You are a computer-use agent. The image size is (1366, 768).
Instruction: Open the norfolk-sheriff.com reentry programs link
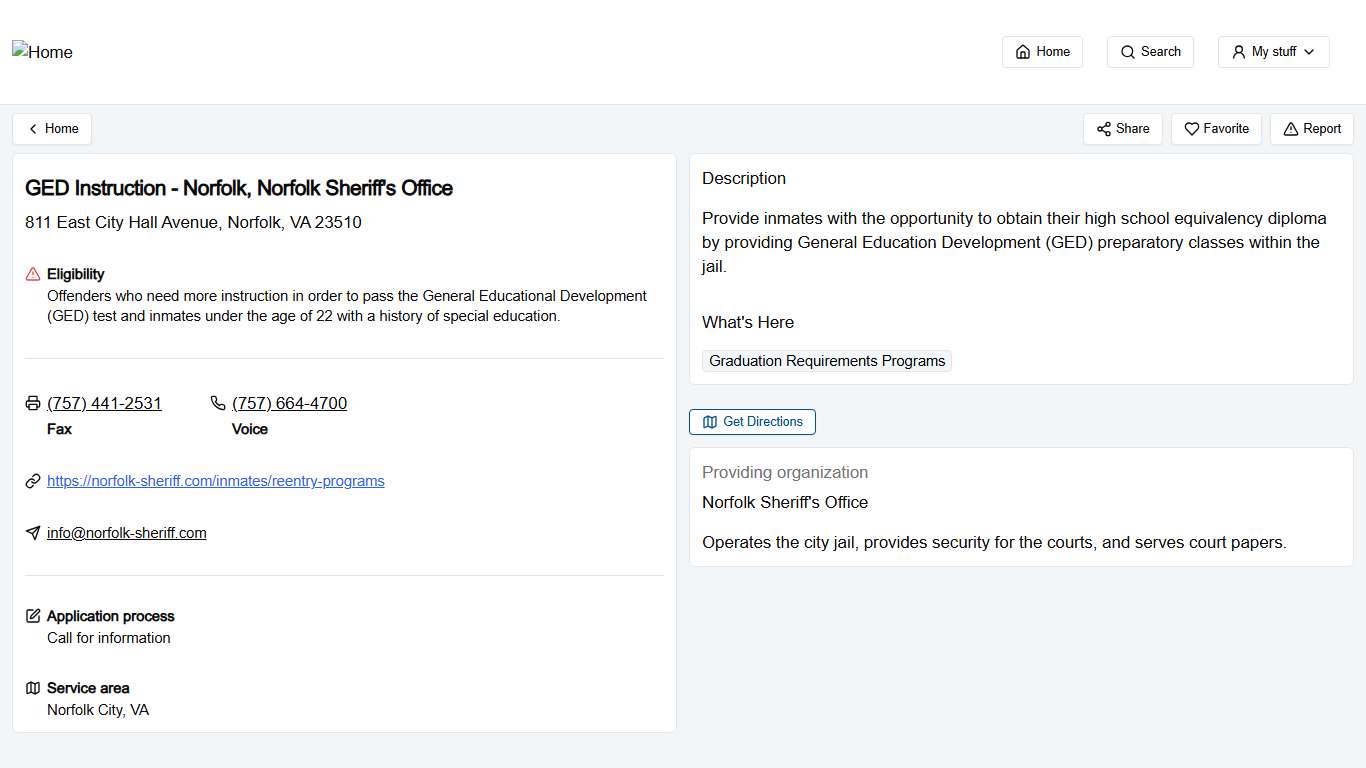(x=216, y=481)
